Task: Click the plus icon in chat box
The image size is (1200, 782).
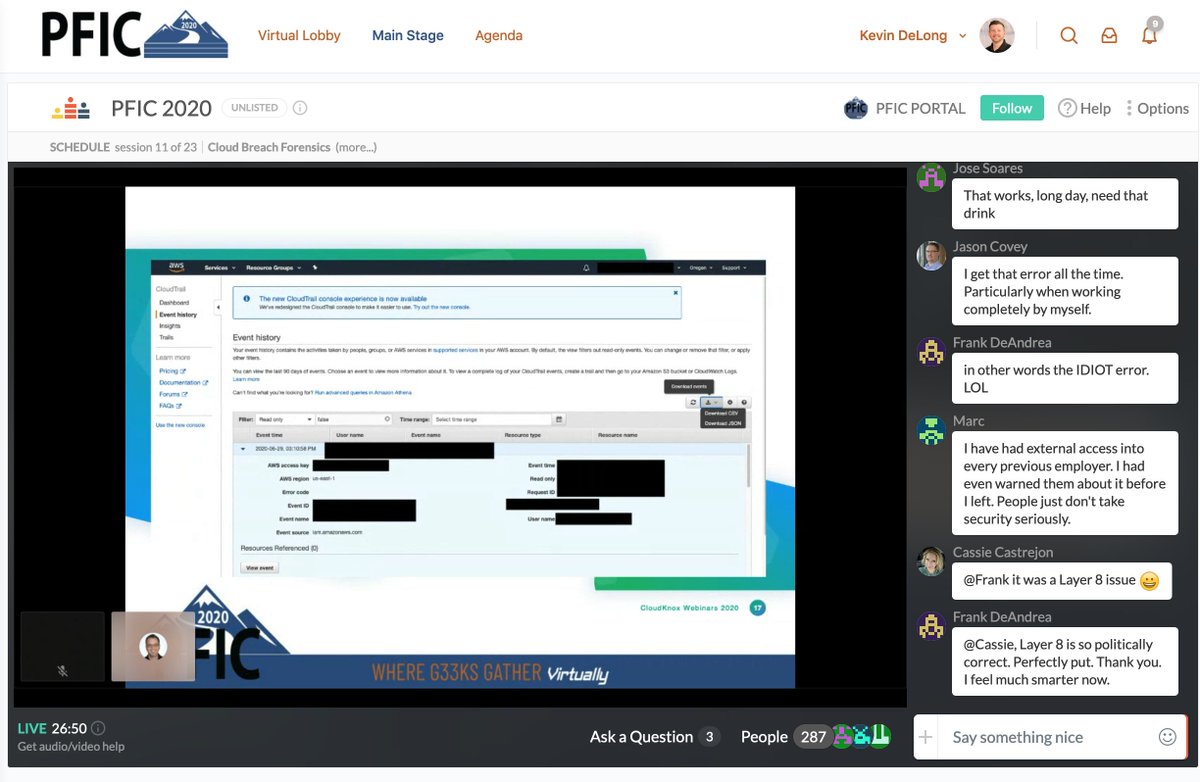Action: click(926, 737)
